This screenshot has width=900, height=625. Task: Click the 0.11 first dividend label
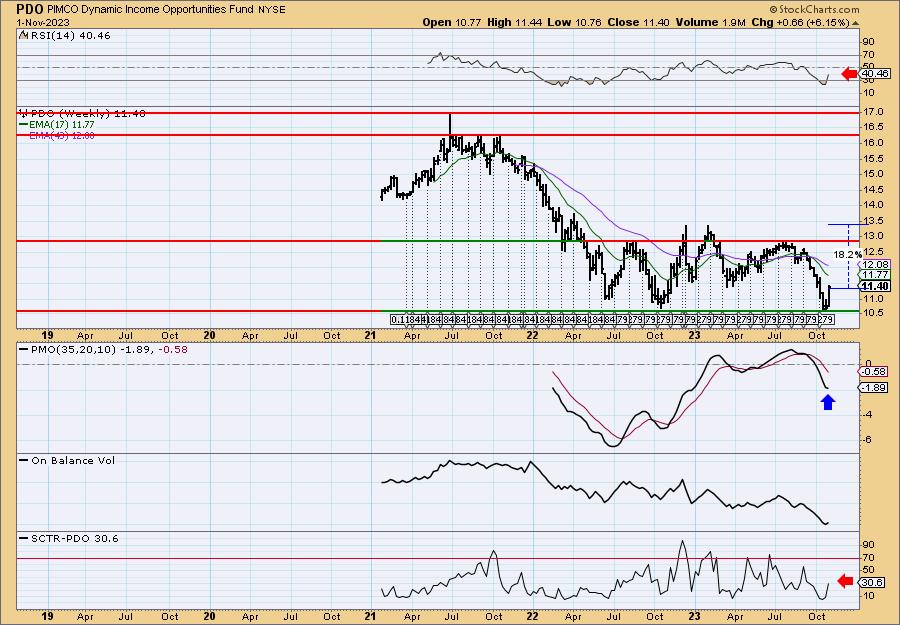(x=398, y=320)
